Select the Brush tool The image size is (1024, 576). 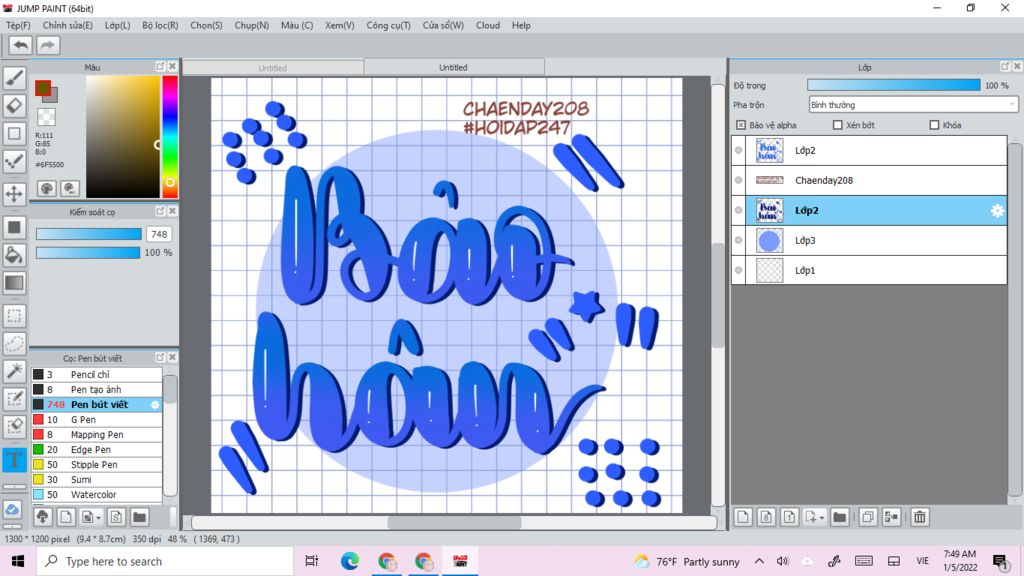click(14, 78)
